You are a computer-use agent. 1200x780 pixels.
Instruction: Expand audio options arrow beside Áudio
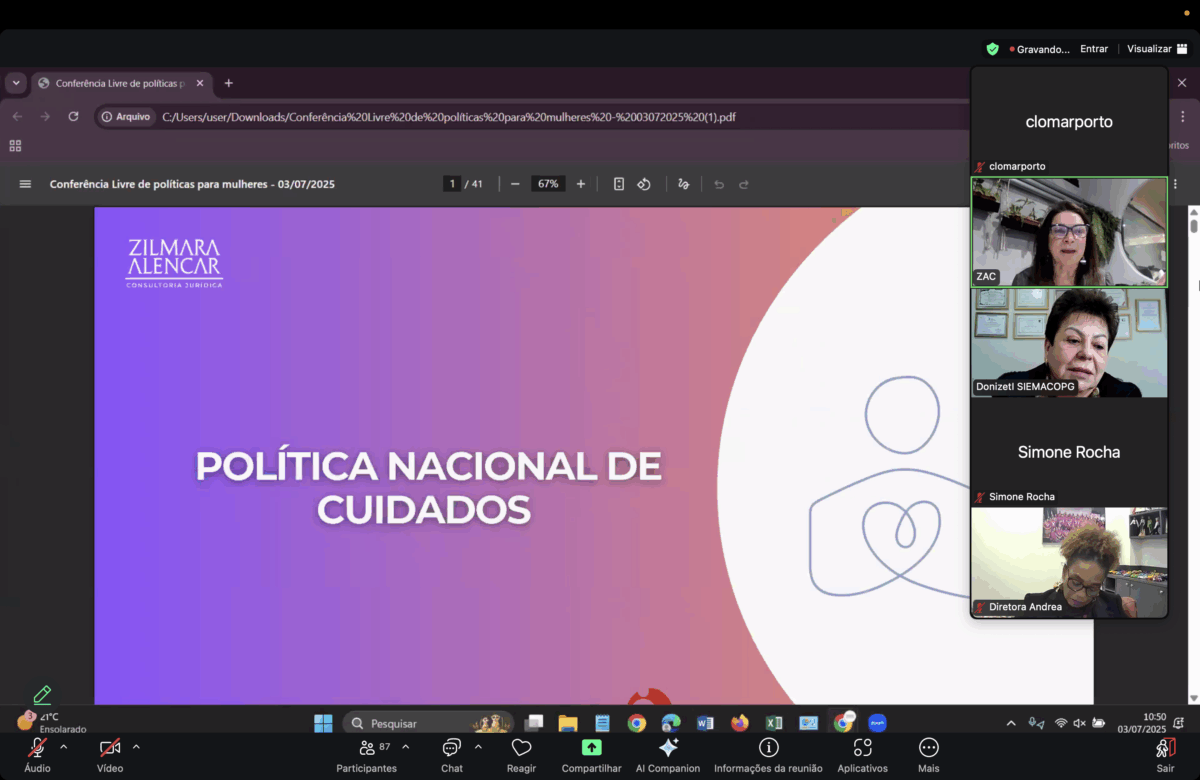tap(64, 747)
